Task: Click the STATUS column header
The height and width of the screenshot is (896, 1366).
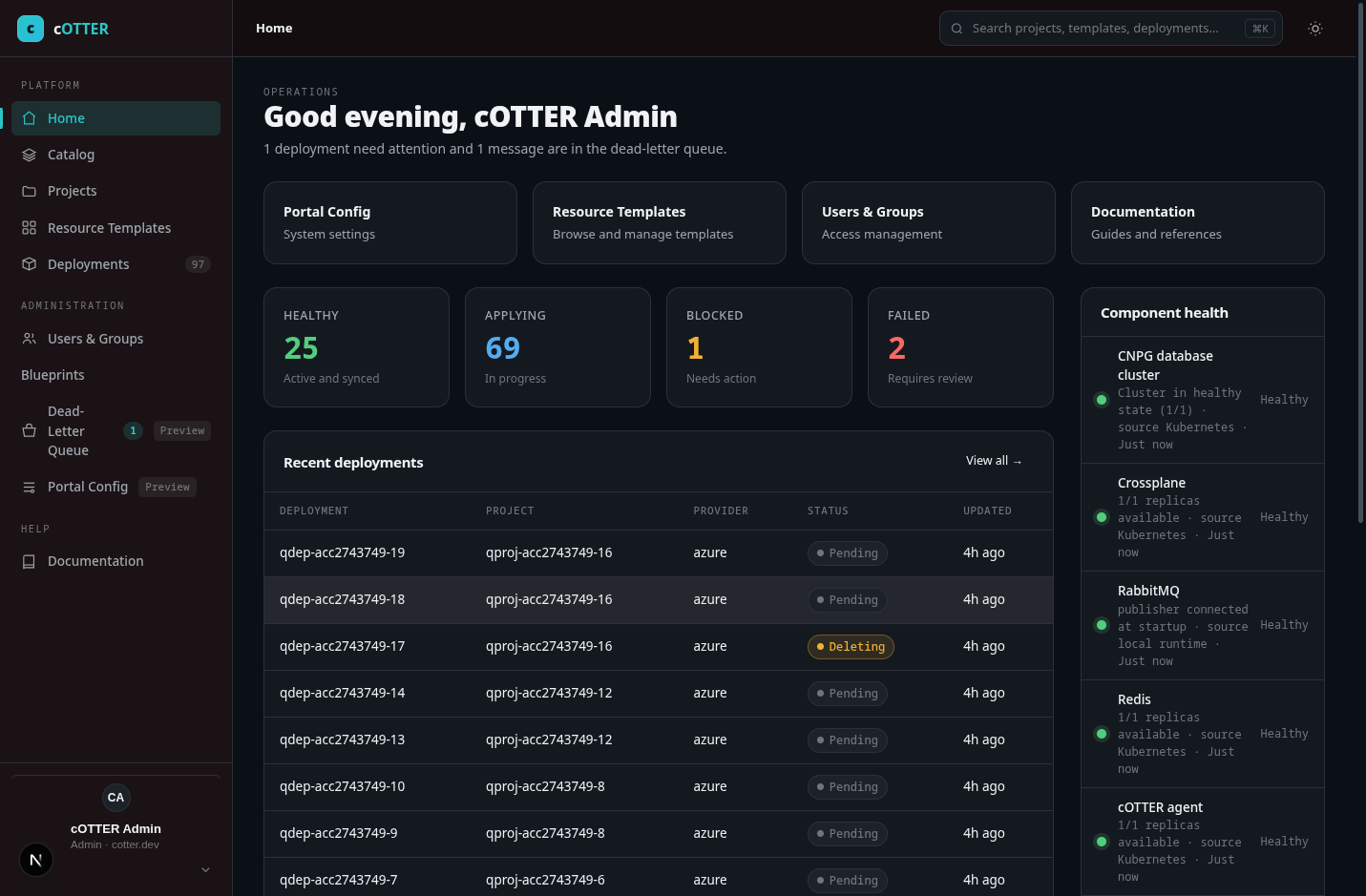Action: 828,511
